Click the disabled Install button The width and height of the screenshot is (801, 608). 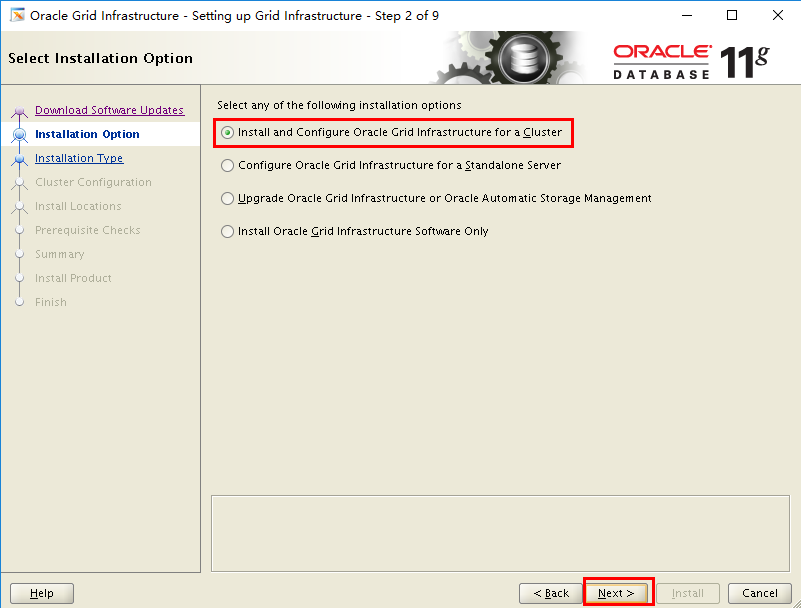point(688,593)
